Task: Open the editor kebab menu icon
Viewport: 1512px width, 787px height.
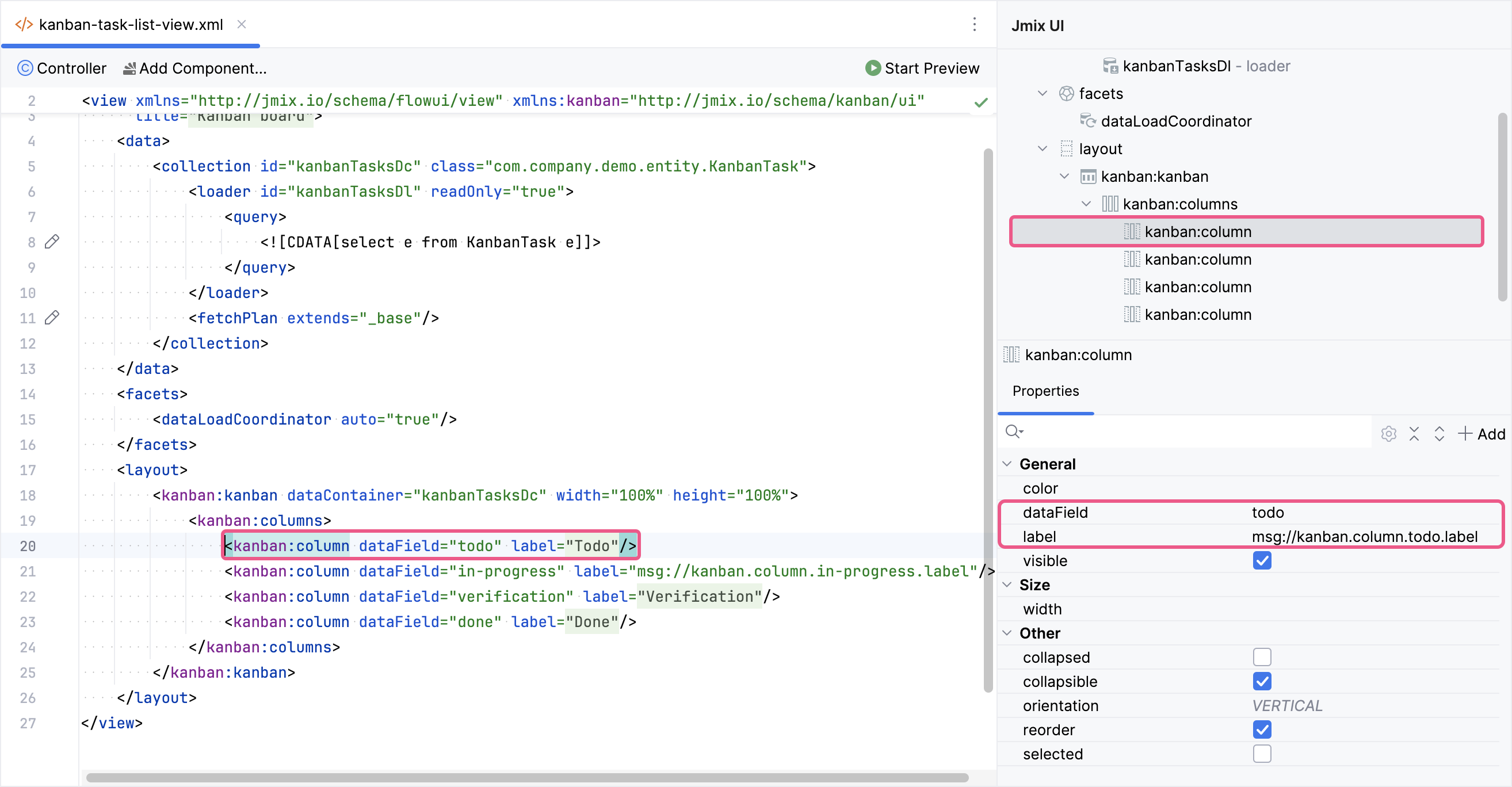Action: pos(975,25)
